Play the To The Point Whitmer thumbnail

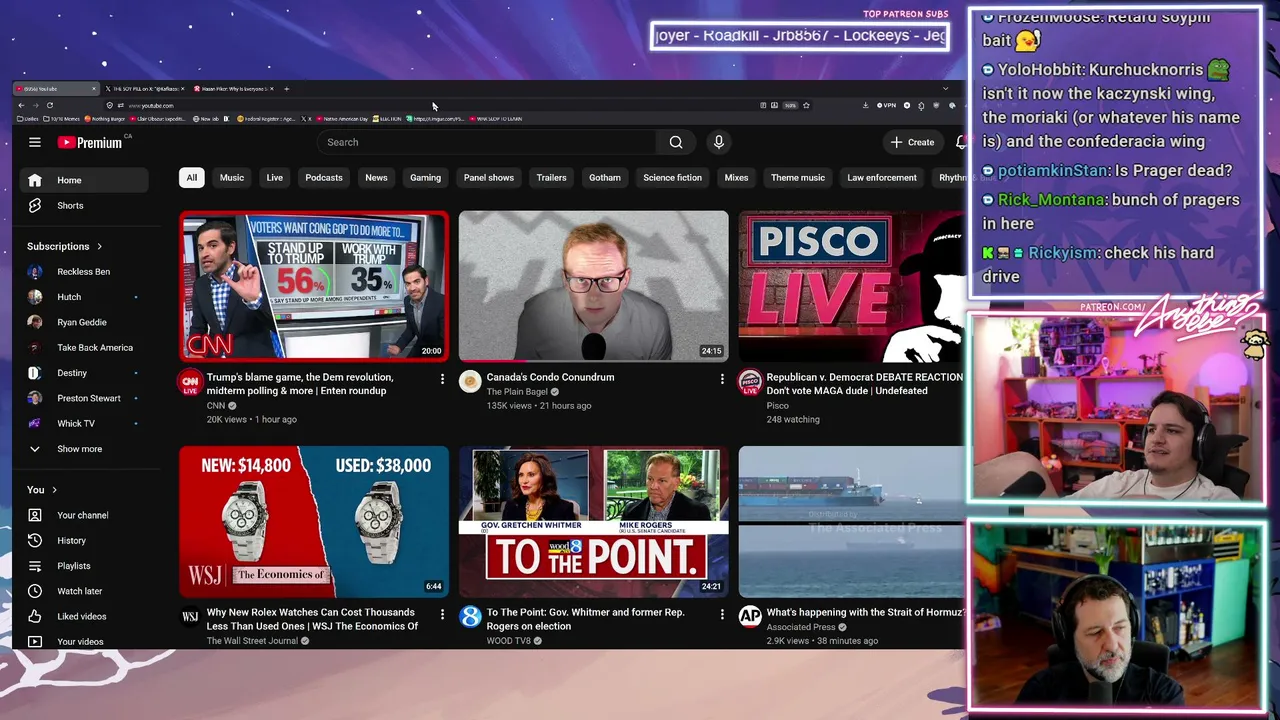[x=594, y=521]
